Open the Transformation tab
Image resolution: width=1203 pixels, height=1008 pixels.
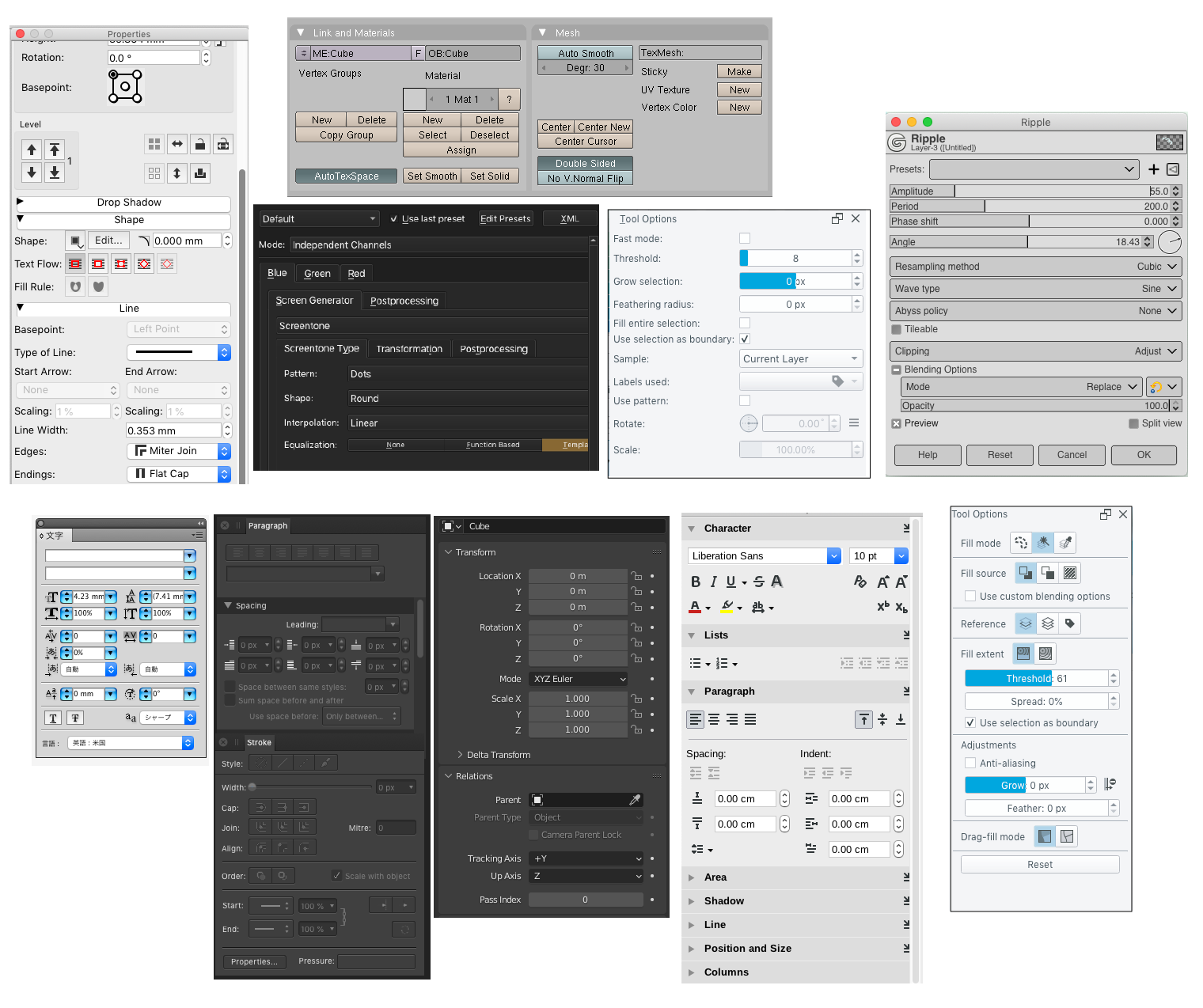pos(409,349)
